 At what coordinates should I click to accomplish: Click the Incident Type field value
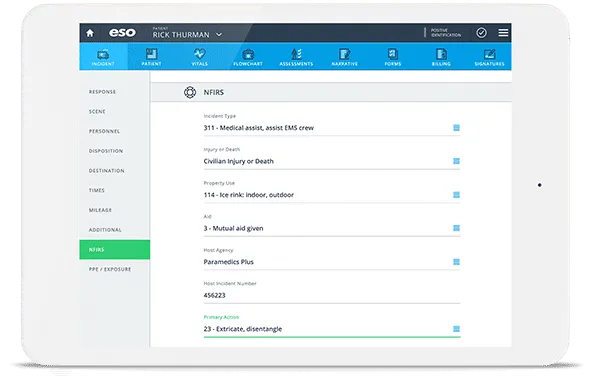click(259, 128)
